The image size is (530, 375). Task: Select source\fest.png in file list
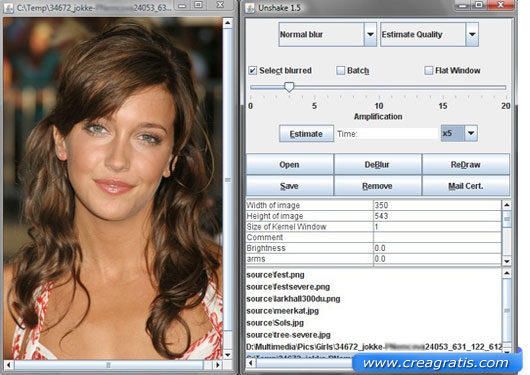275,275
